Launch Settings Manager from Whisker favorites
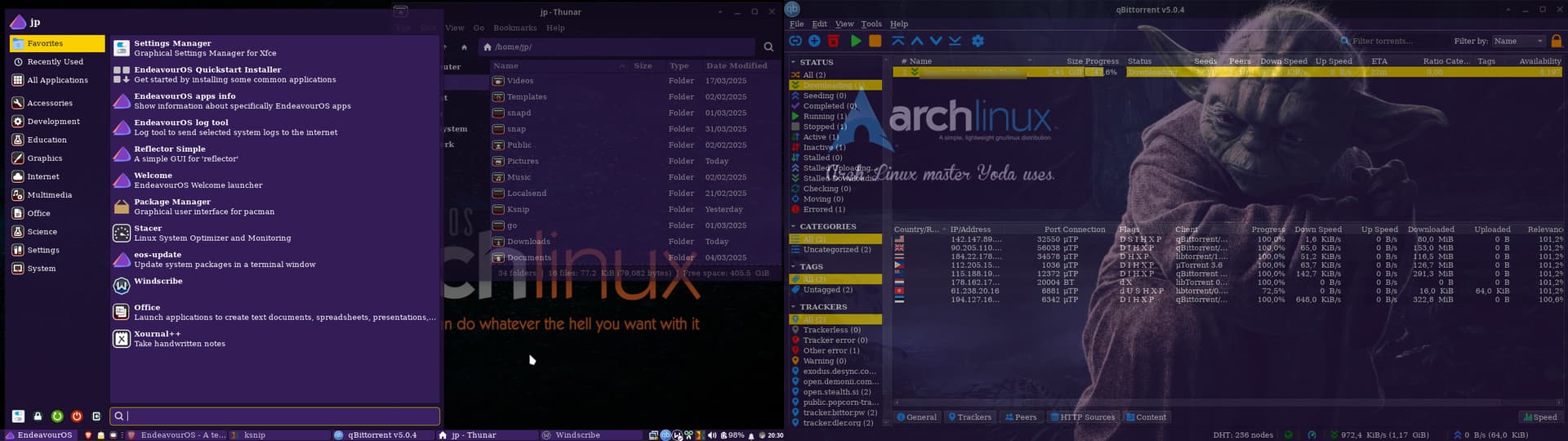1568x441 pixels. 275,48
